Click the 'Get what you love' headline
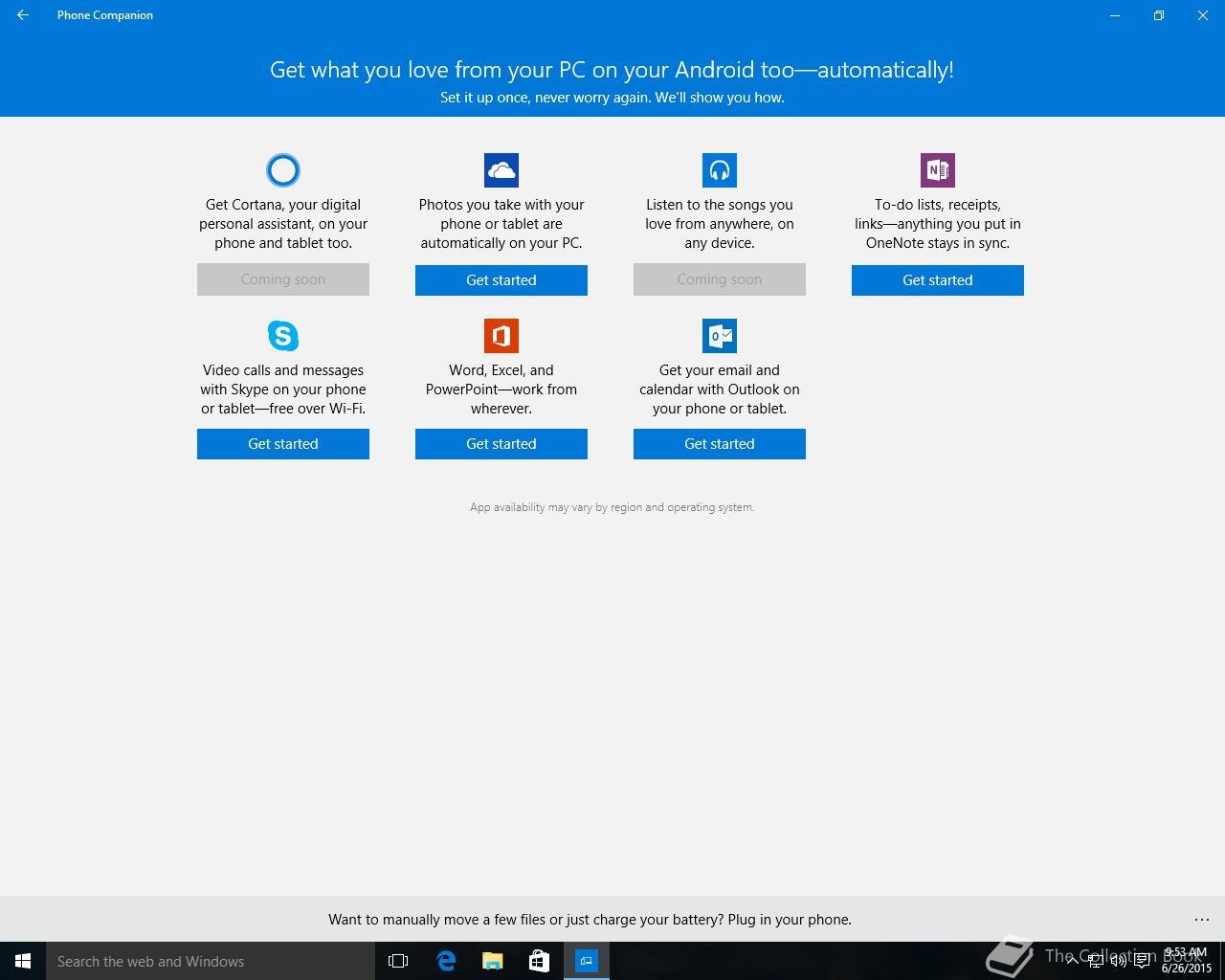The width and height of the screenshot is (1225, 980). pos(612,70)
